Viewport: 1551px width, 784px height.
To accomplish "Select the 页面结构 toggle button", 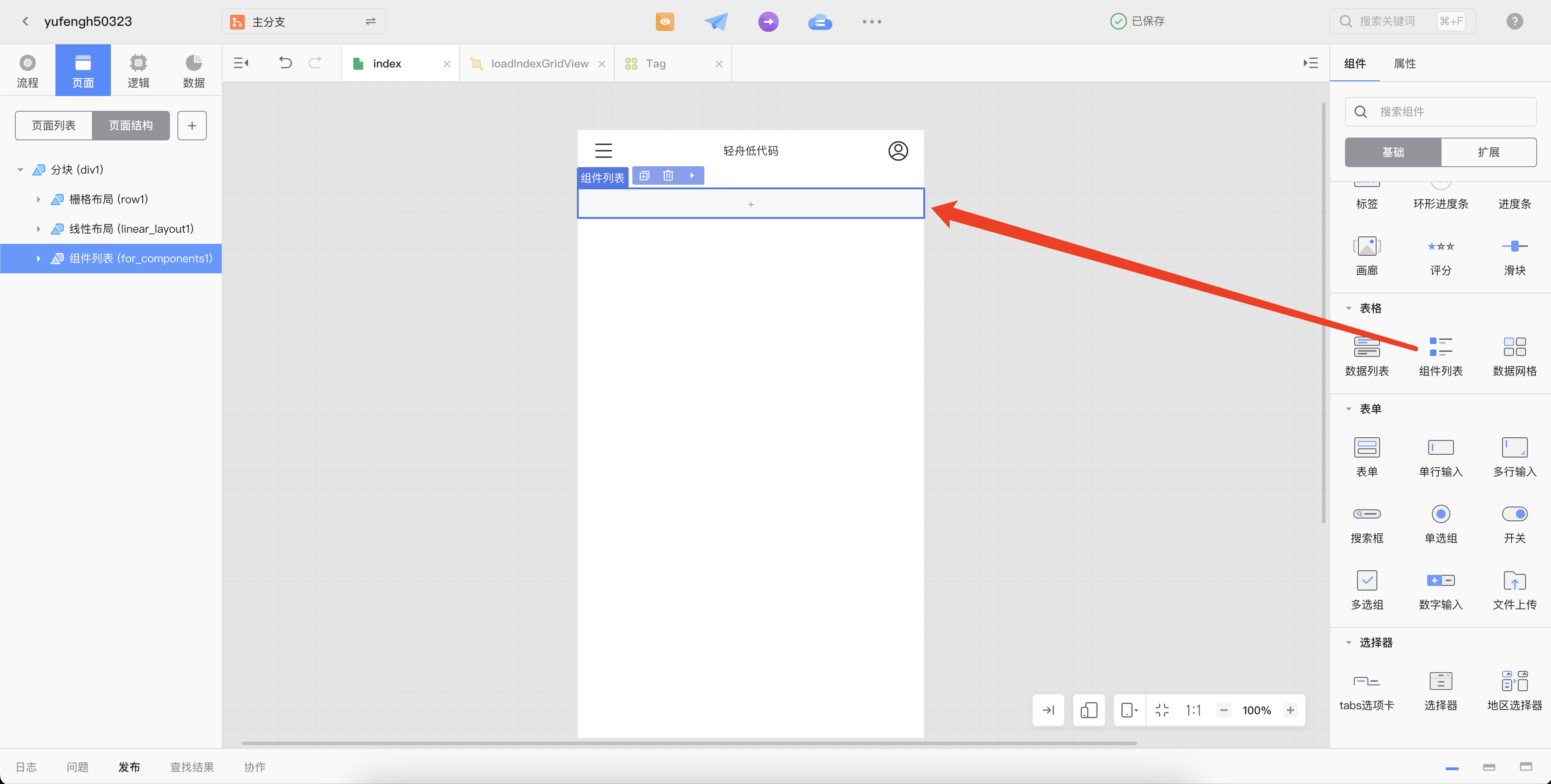I will 131,125.
